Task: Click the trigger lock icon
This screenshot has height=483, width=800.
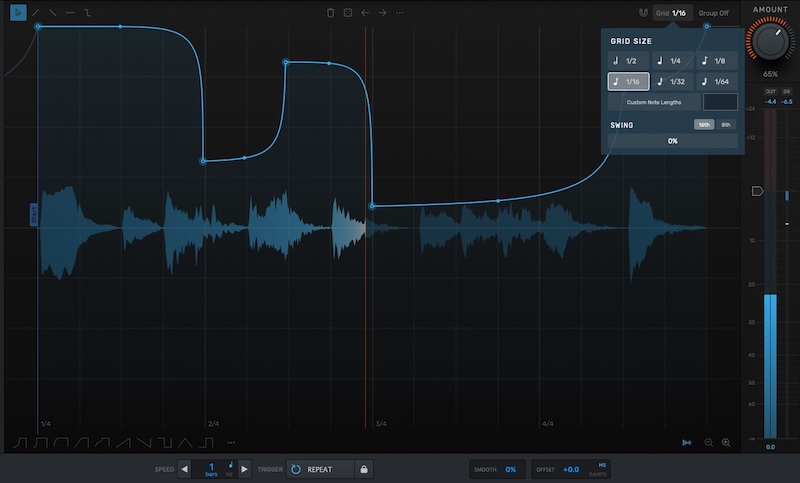Action: (364, 469)
